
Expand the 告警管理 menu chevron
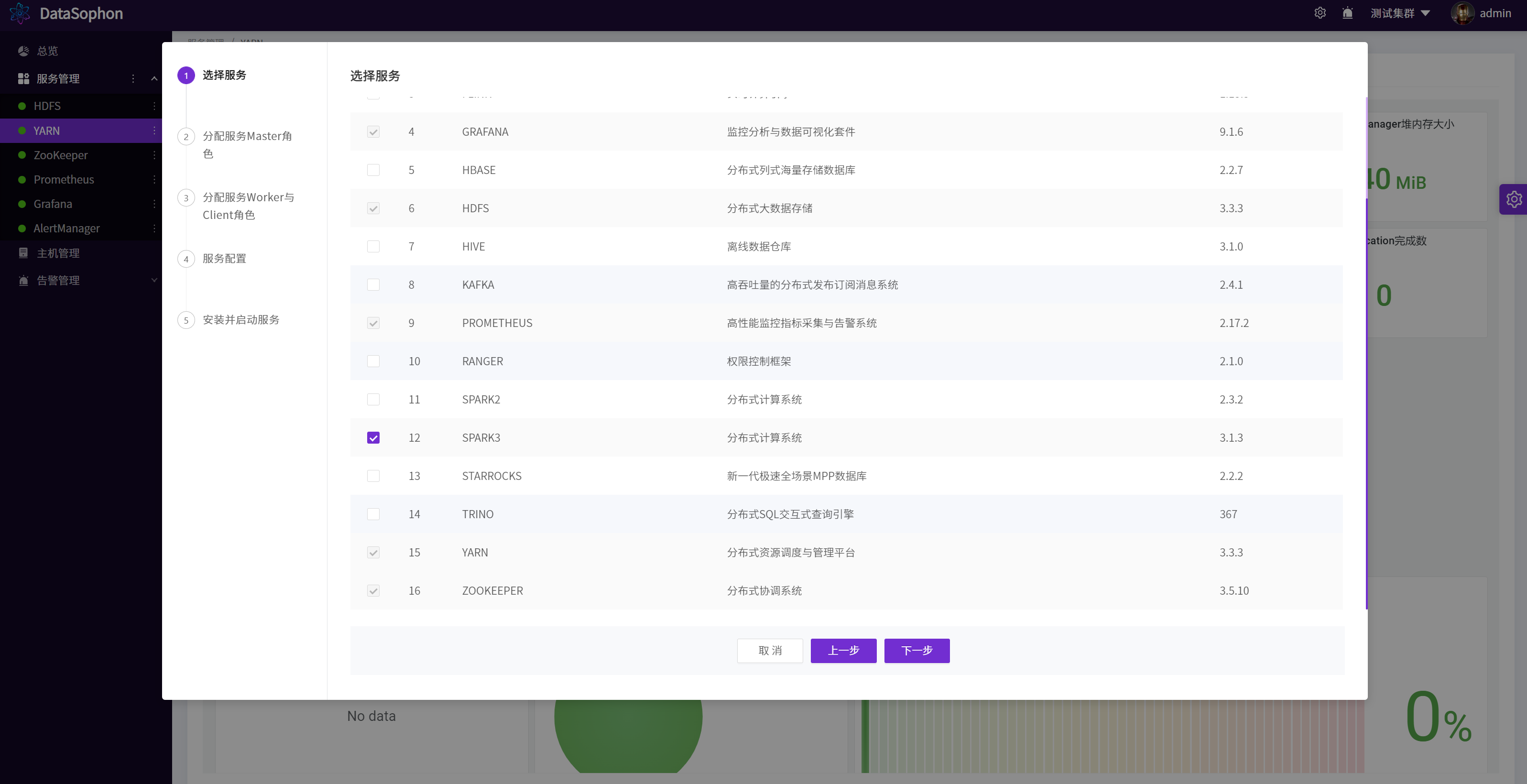point(154,280)
